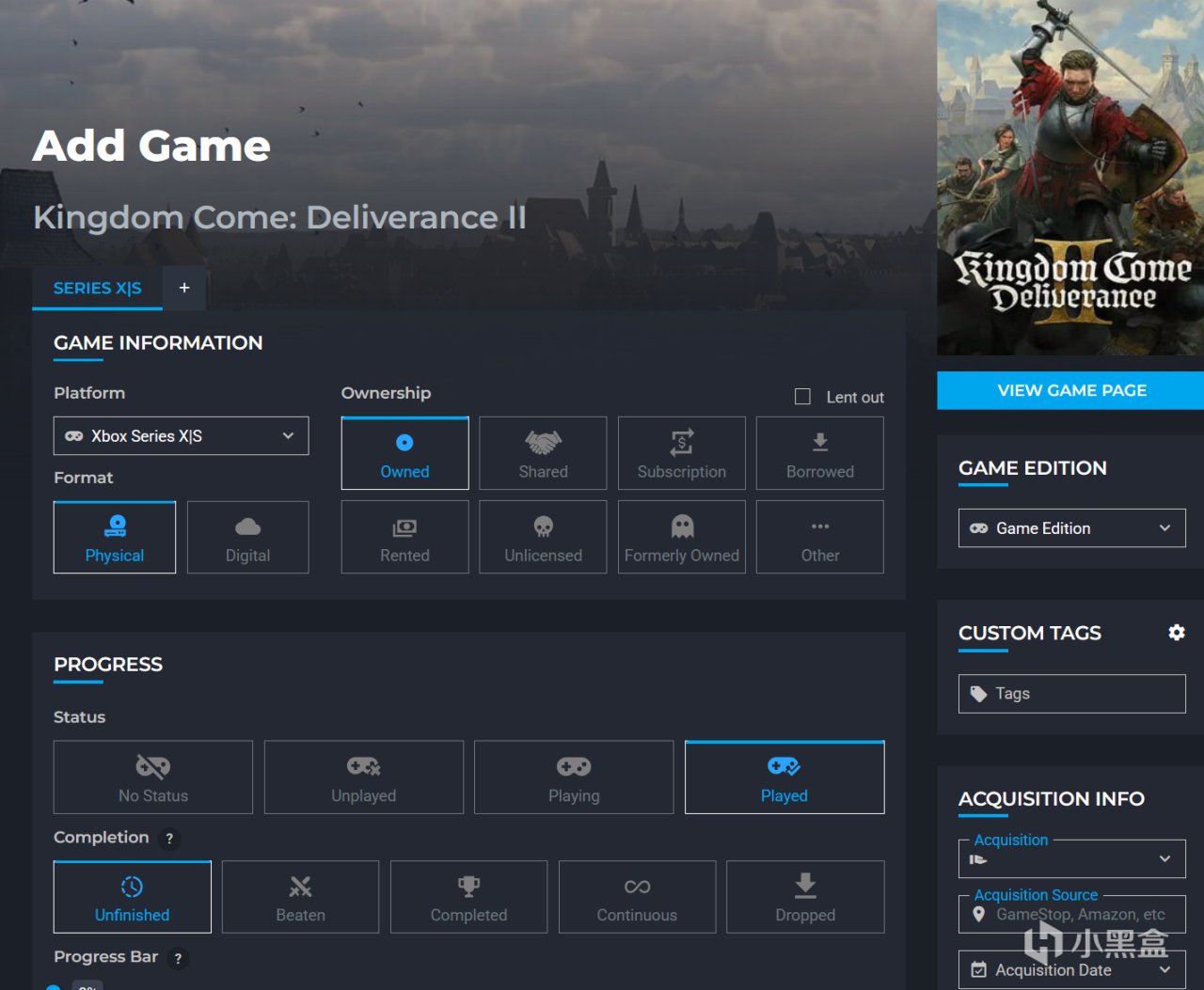The width and height of the screenshot is (1204, 990).
Task: Expand the Game Edition dropdown
Action: [x=1072, y=528]
